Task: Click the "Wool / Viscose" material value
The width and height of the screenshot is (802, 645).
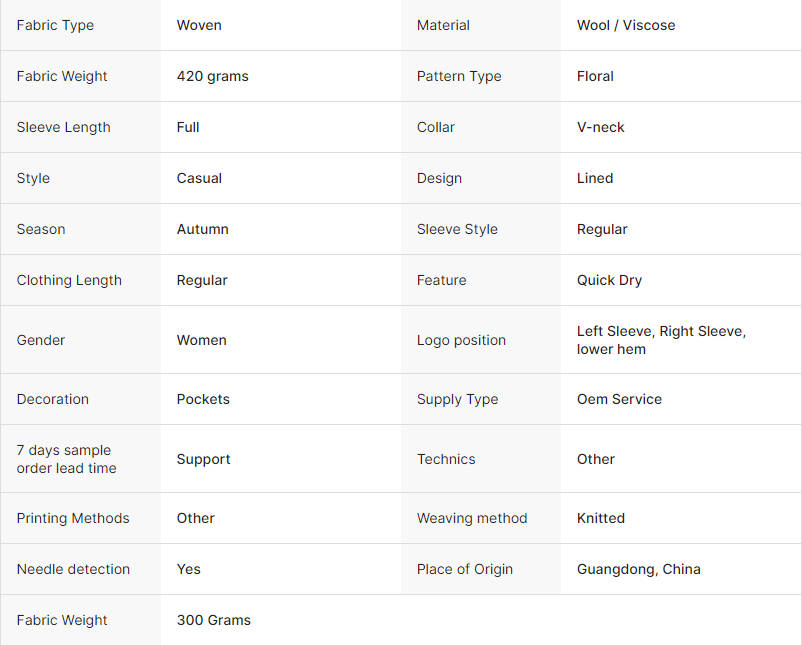Action: coord(625,25)
